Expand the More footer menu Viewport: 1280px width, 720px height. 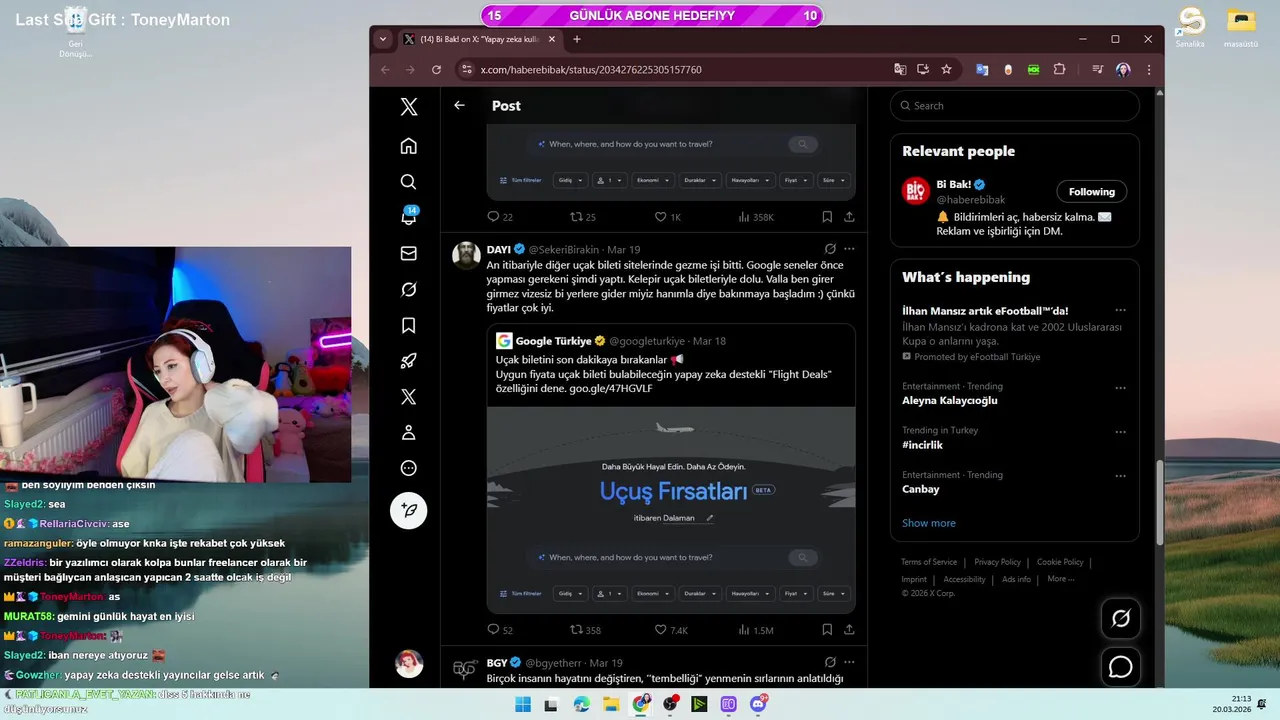pyautogui.click(x=1060, y=579)
